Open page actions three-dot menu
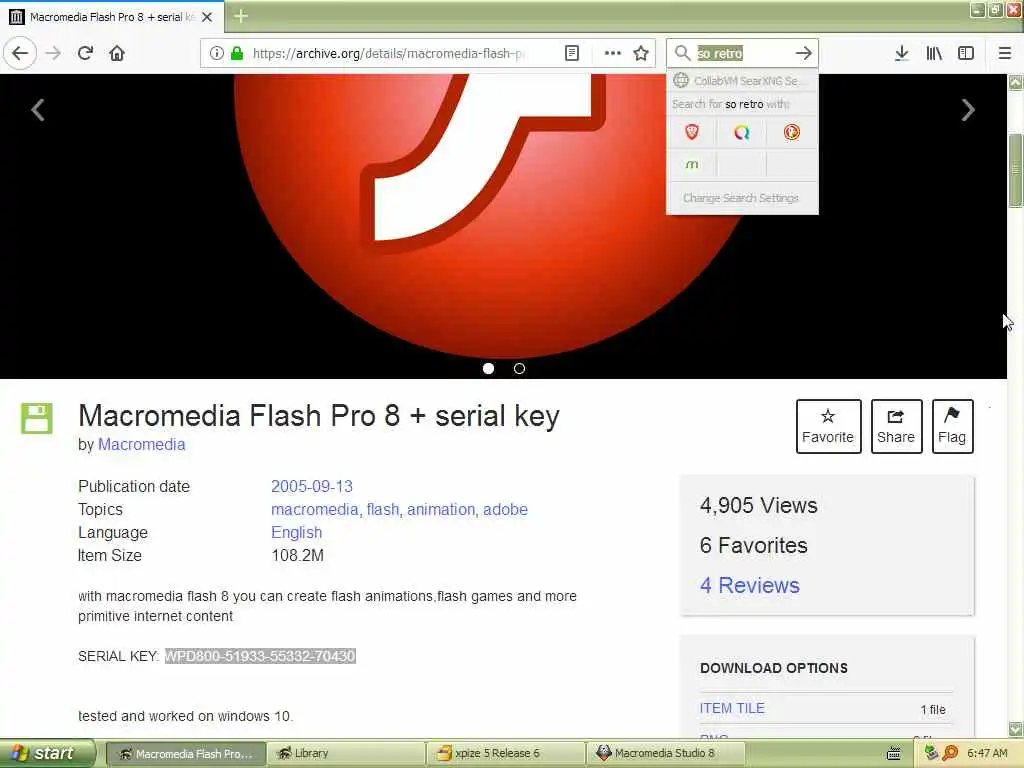The image size is (1024, 768). (613, 53)
